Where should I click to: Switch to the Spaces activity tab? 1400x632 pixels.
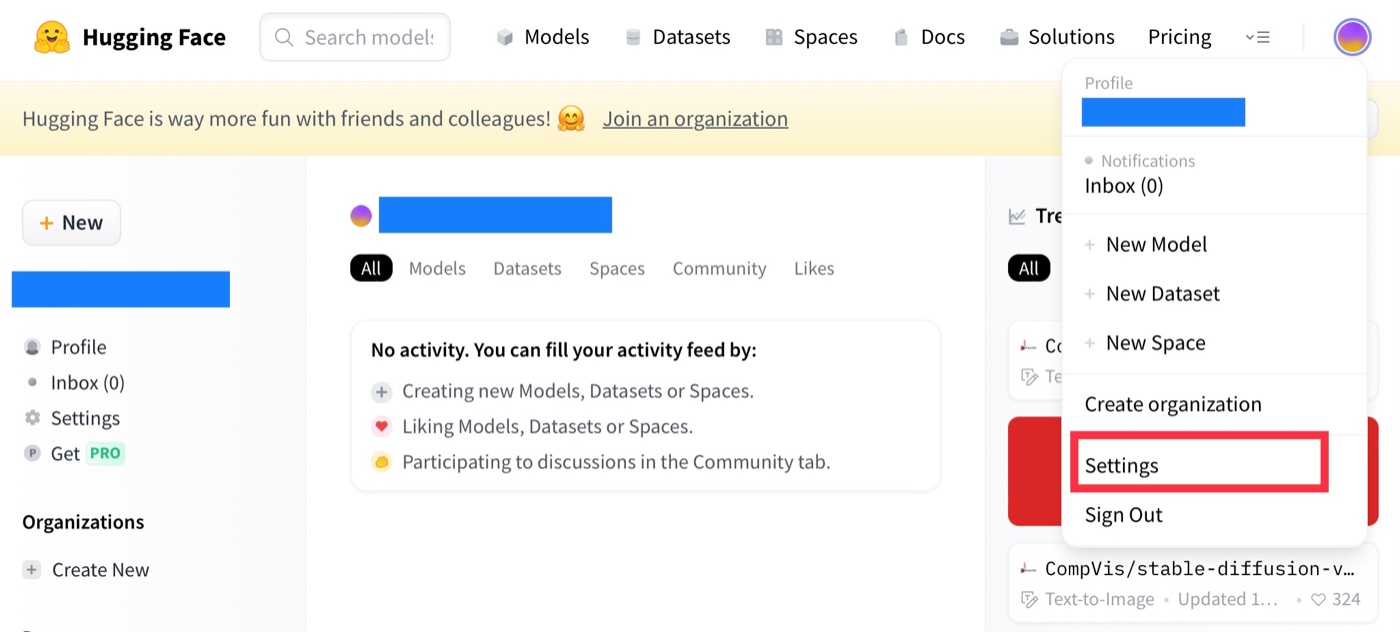pos(617,268)
